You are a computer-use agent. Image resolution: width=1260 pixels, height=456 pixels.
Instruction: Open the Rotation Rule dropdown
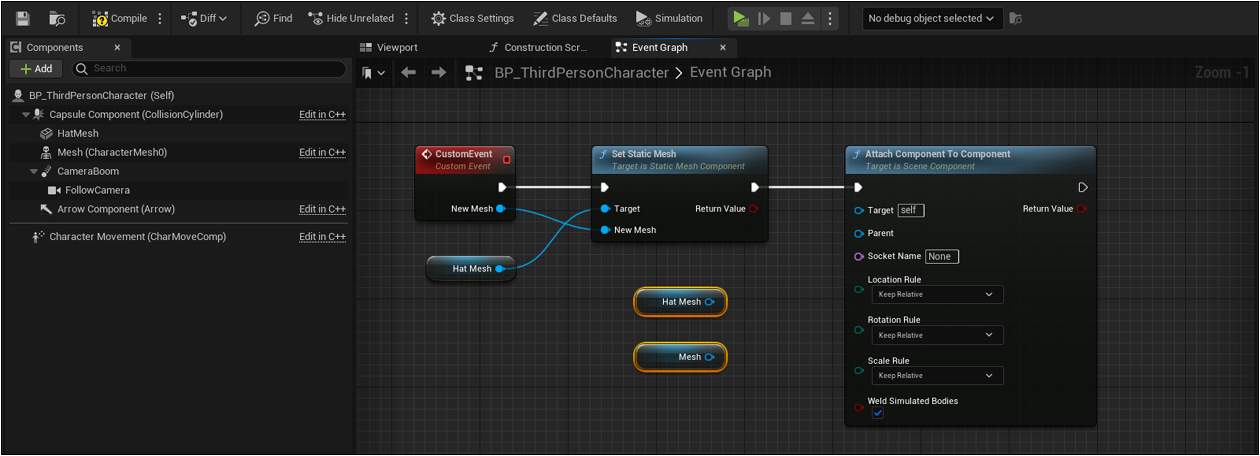[936, 335]
